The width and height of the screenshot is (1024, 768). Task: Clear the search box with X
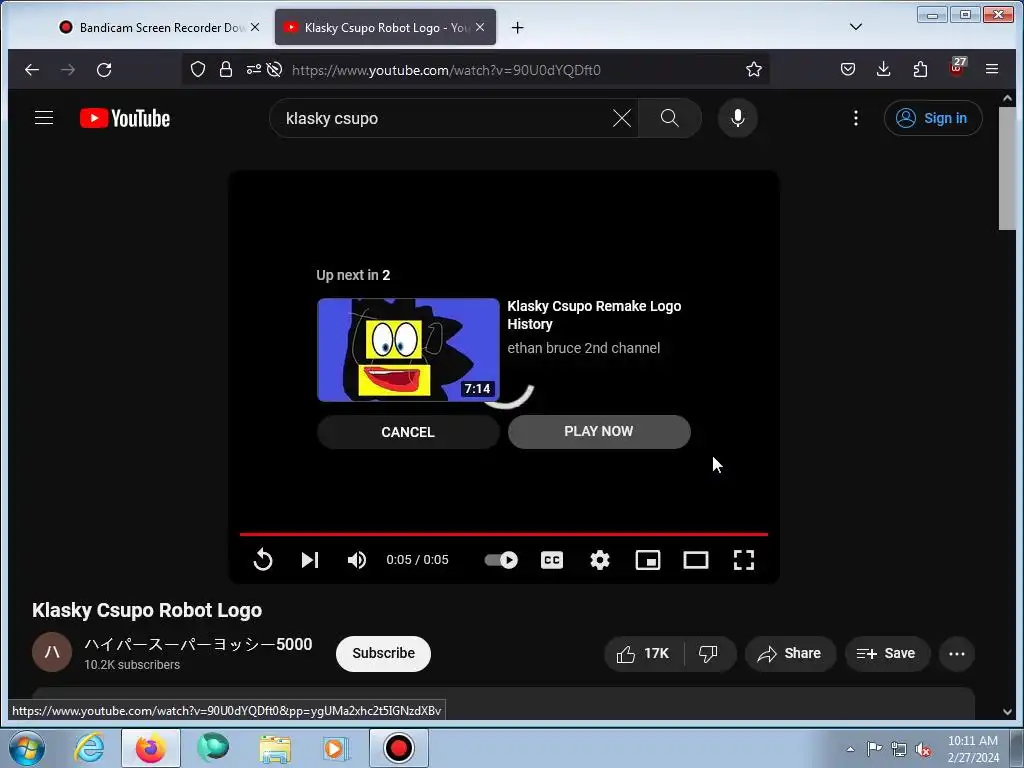point(622,118)
